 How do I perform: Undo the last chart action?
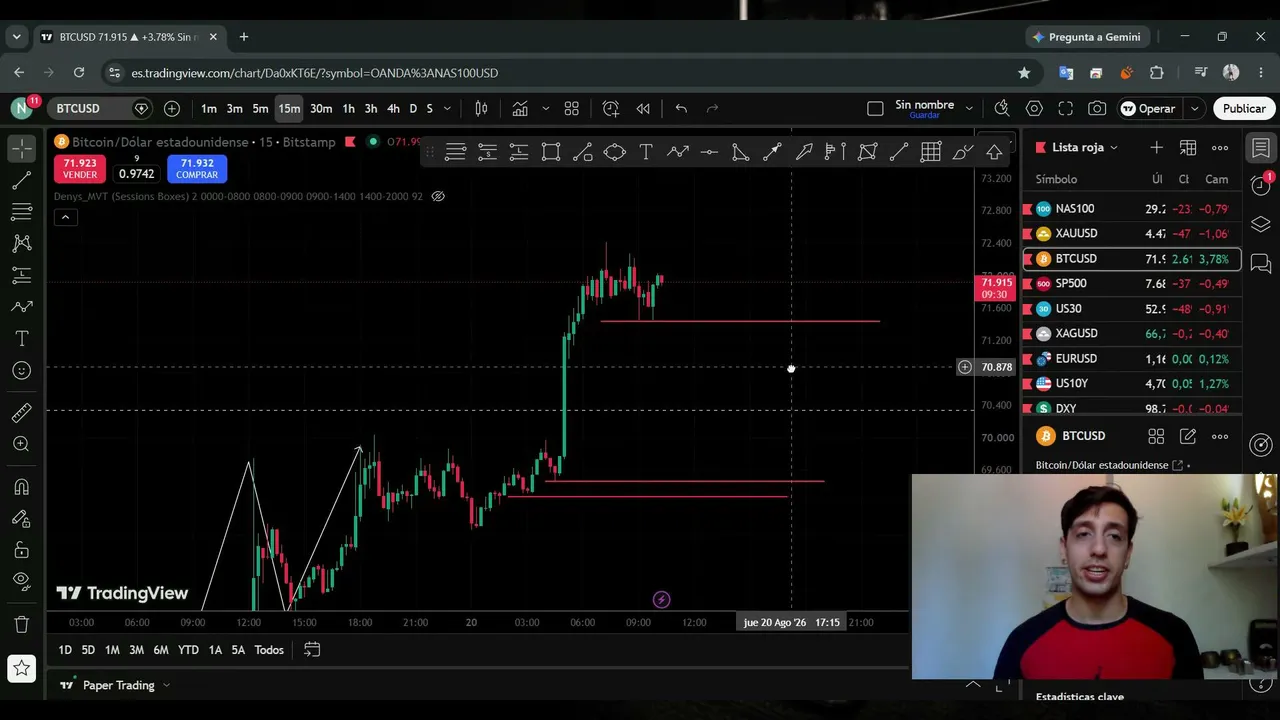tap(681, 108)
